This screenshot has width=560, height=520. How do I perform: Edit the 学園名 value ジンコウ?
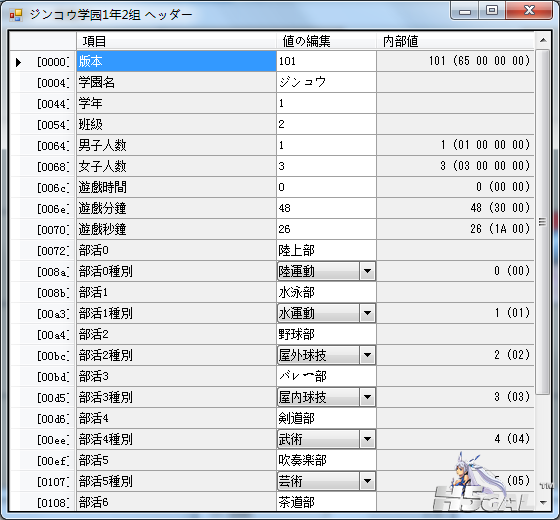pos(326,82)
